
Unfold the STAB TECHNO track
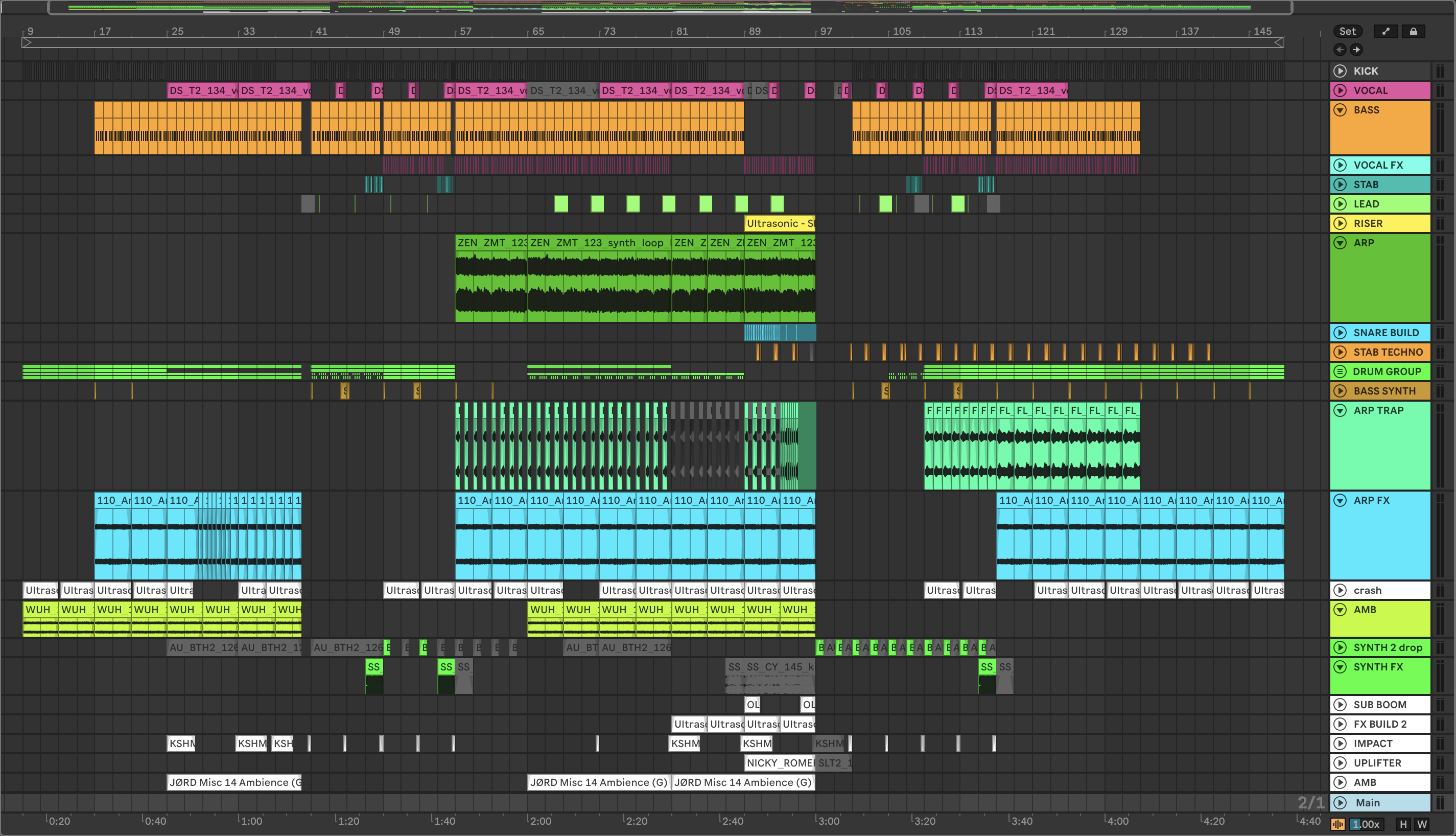[1340, 352]
